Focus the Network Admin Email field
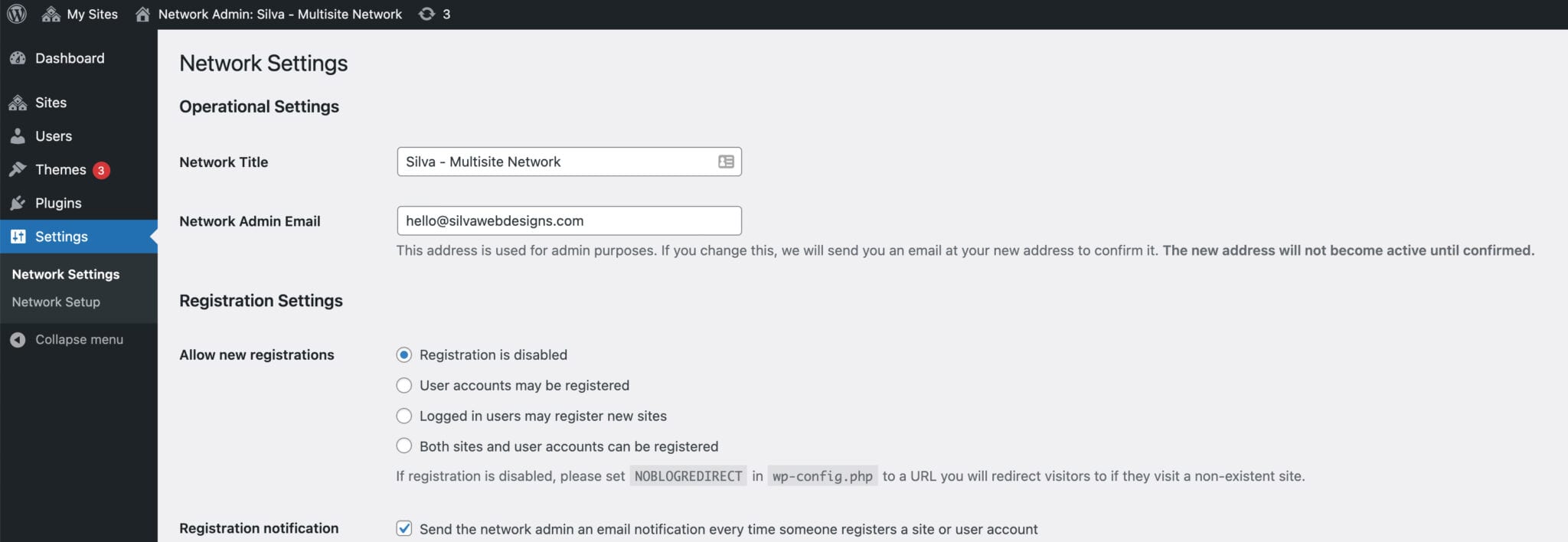Image resolution: width=1568 pixels, height=542 pixels. coord(569,220)
